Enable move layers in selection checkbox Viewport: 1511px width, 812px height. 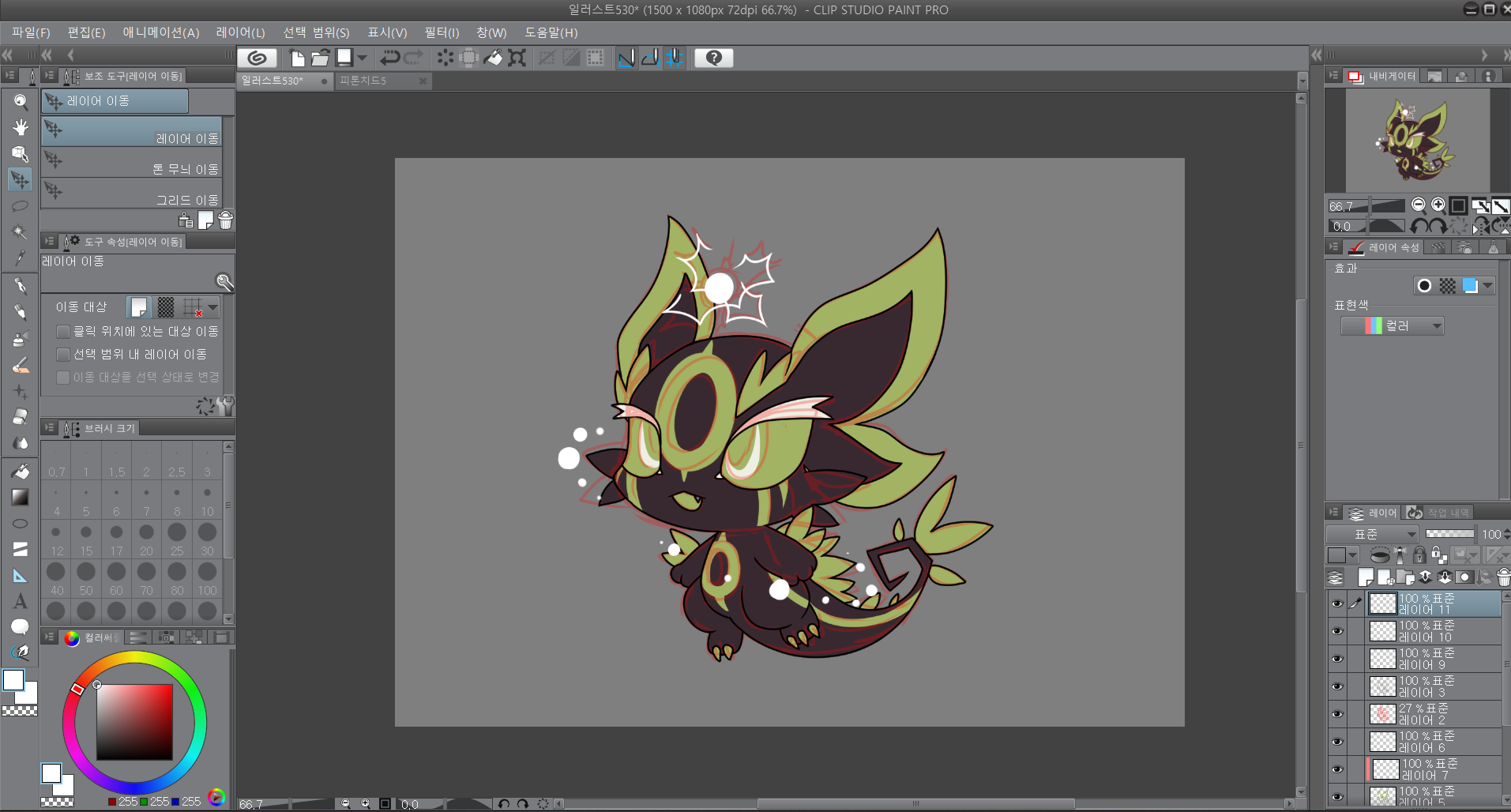click(x=63, y=355)
